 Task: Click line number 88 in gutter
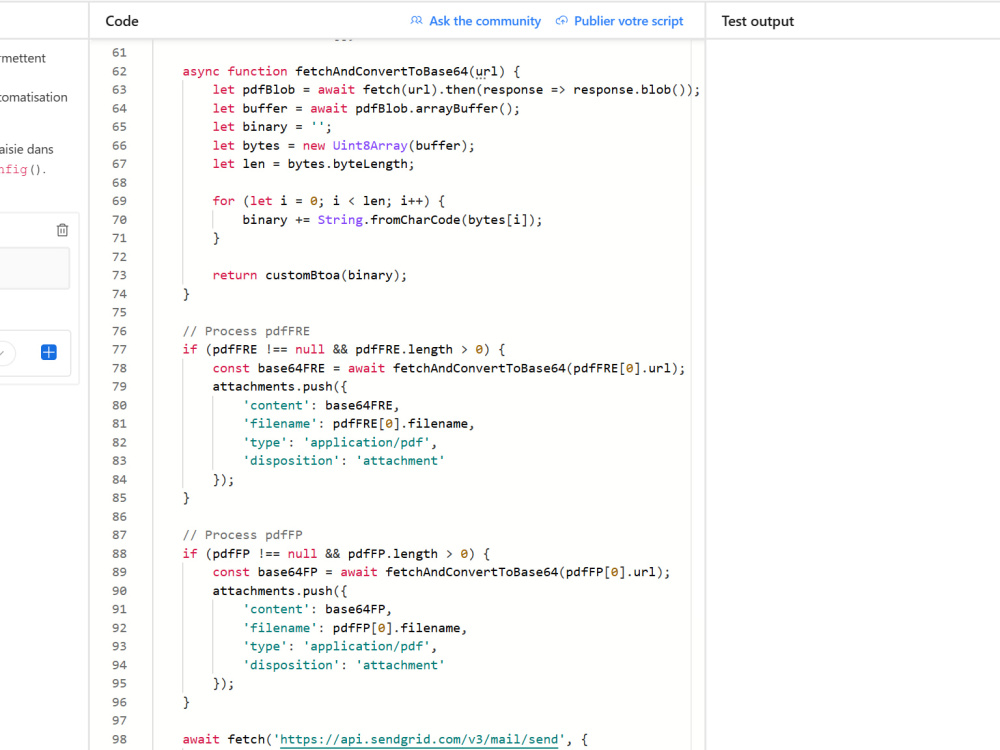[x=119, y=554]
